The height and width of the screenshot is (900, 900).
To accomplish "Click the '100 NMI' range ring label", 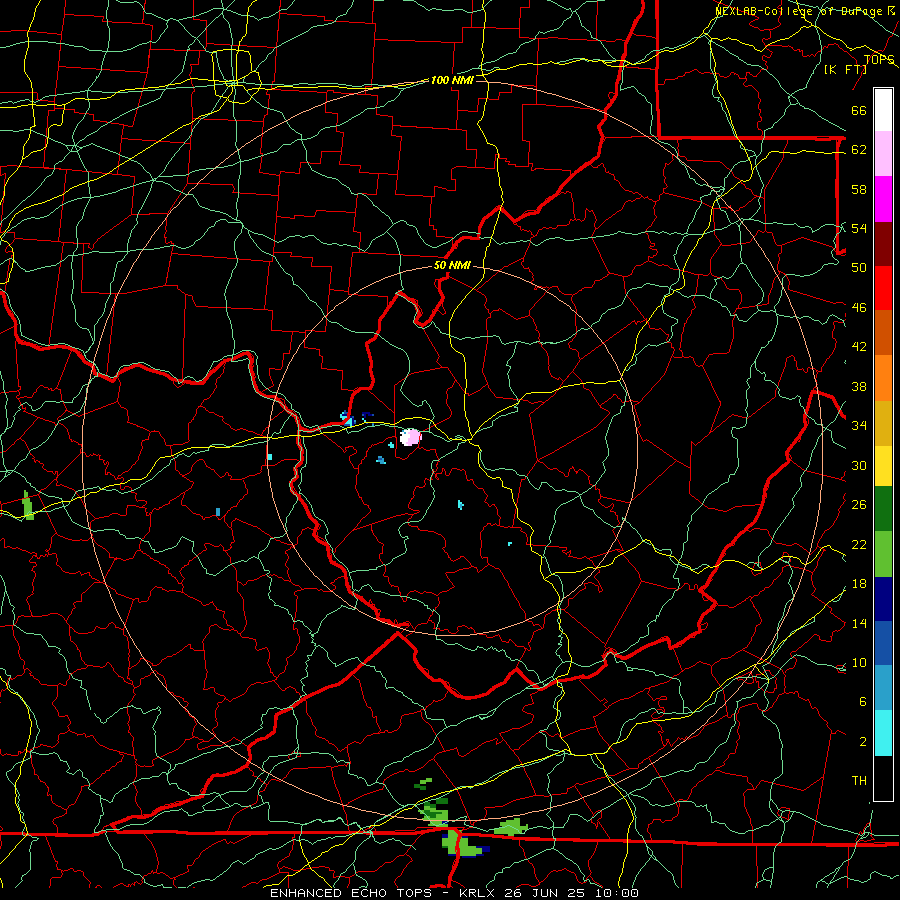I will tap(452, 80).
